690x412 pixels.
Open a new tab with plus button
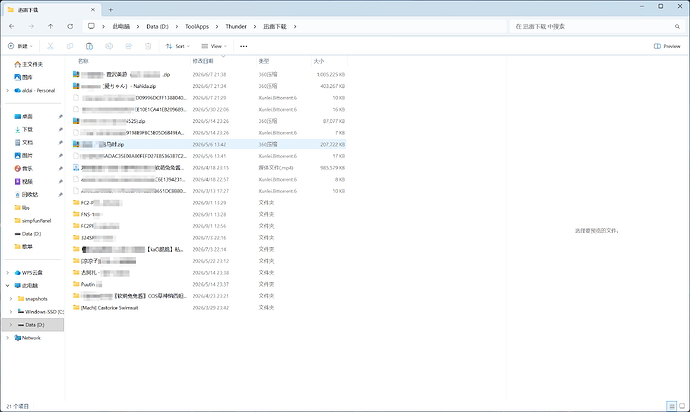pyautogui.click(x=110, y=10)
